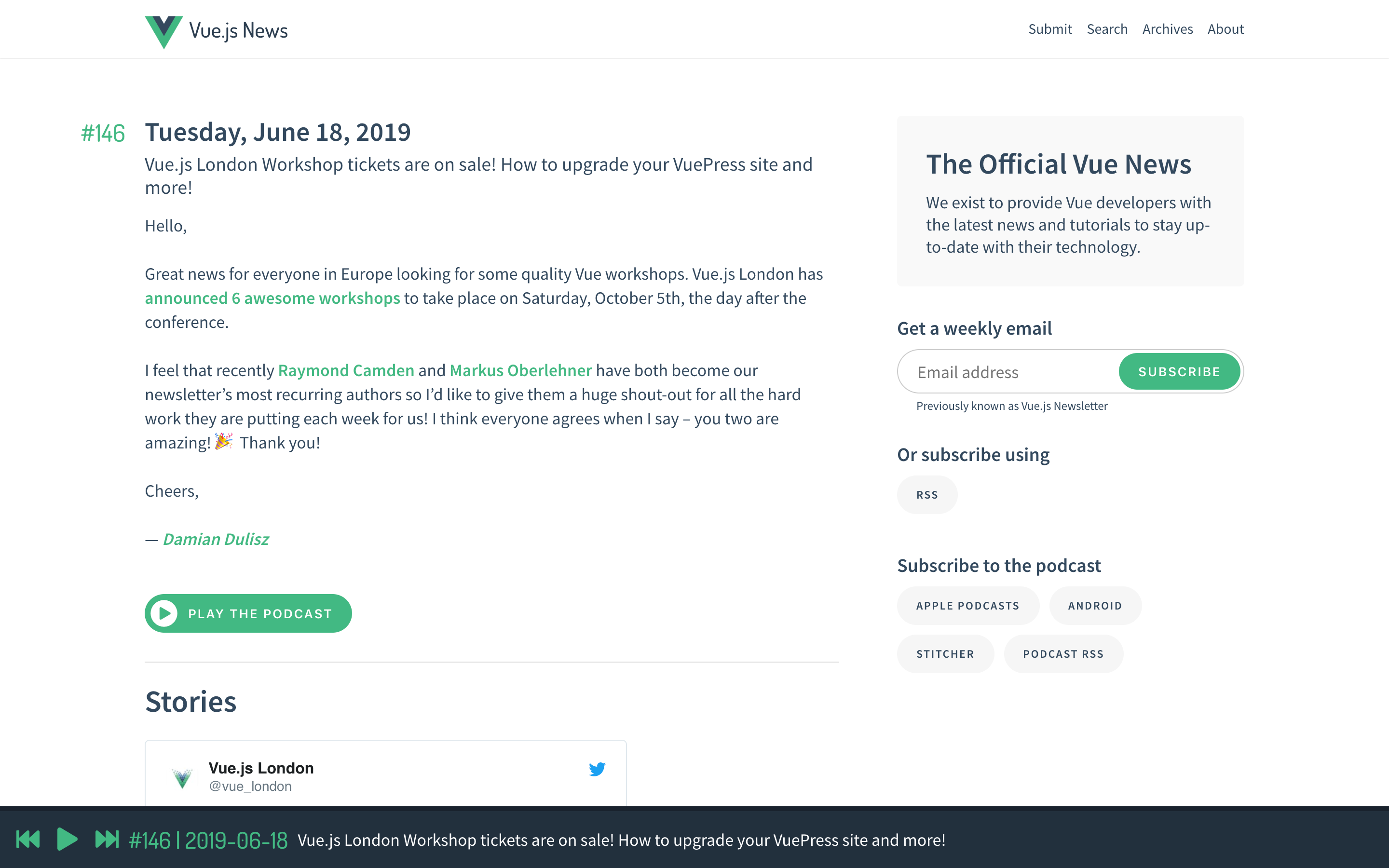The width and height of the screenshot is (1389, 868).
Task: Open the Submit page
Action: tap(1050, 29)
